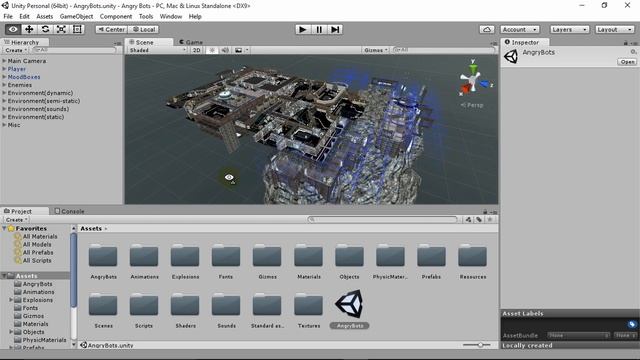
Task: Open the Window menu
Action: (171, 16)
